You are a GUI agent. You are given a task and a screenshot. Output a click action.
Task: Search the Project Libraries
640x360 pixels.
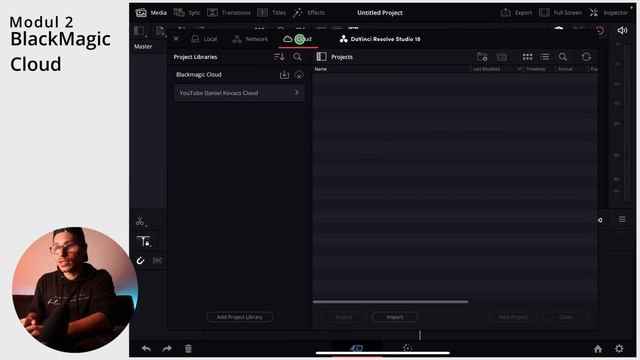[298, 57]
